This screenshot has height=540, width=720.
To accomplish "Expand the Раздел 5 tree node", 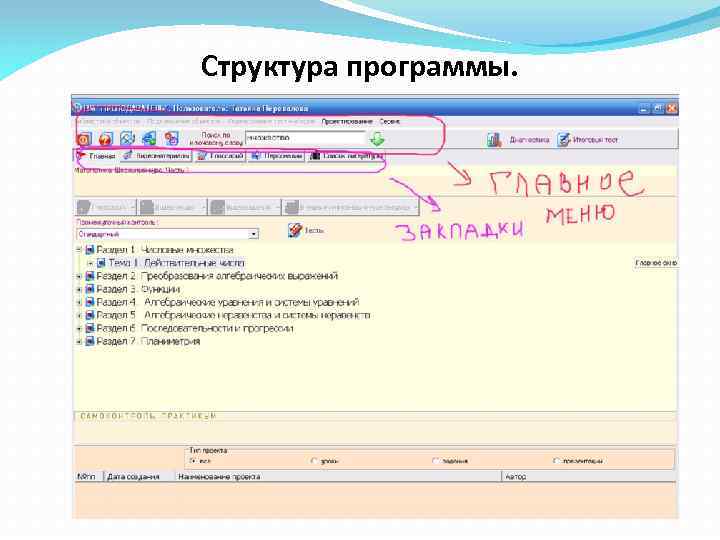I will (79, 315).
